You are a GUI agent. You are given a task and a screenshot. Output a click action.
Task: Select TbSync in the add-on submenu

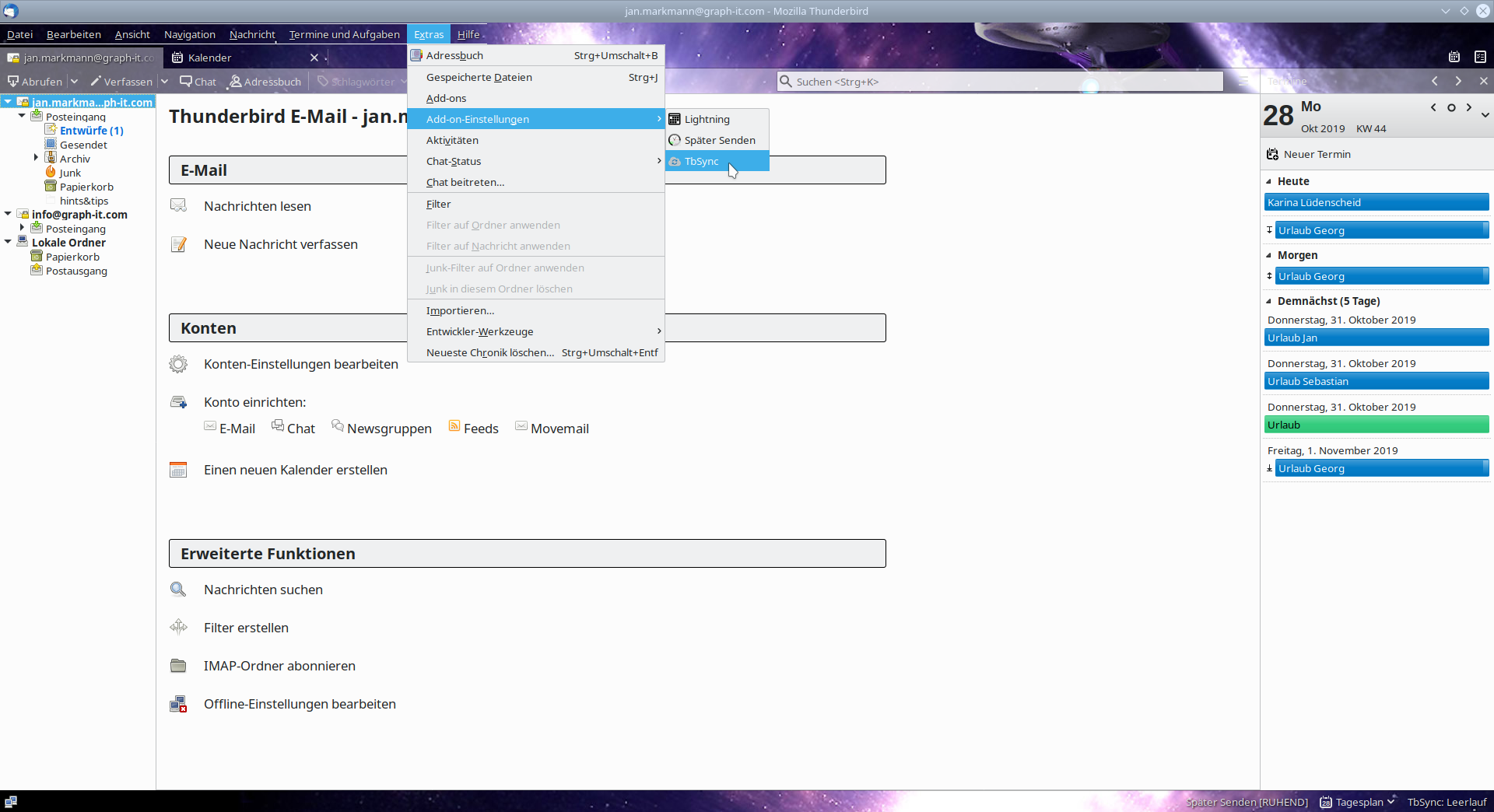(x=701, y=161)
